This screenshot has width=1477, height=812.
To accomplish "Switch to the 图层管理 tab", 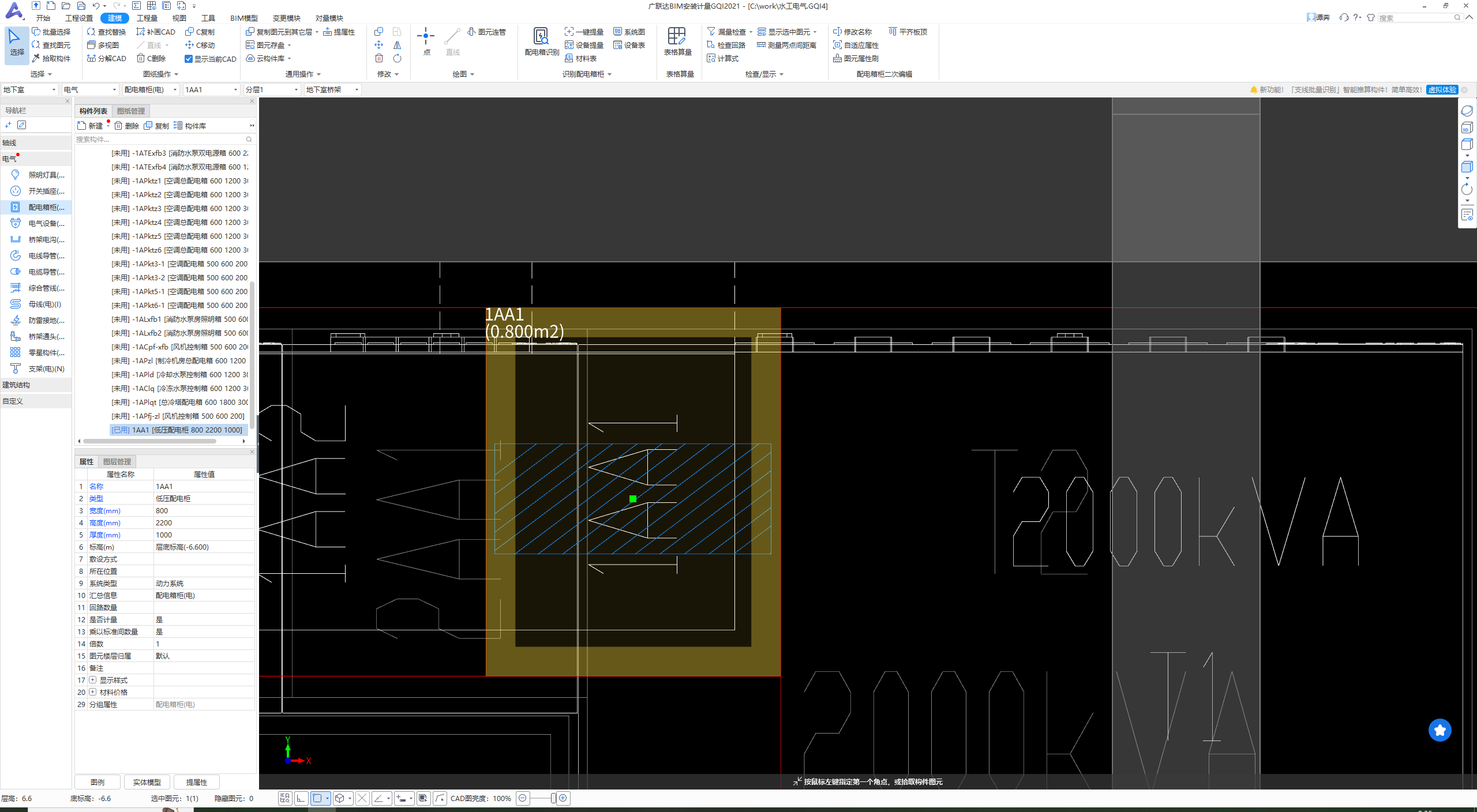I will [x=117, y=461].
